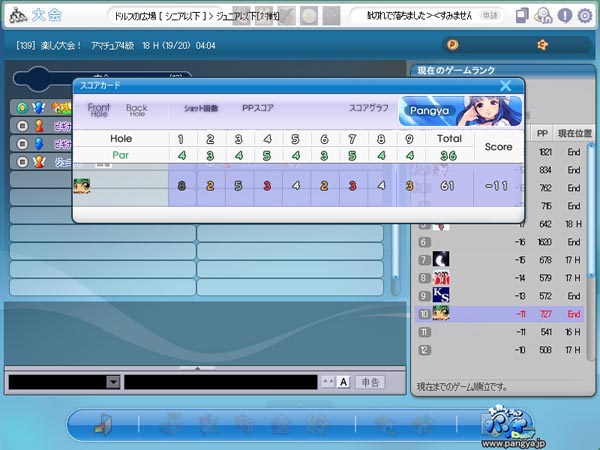Screen dimensions: 600x450
Task: Click the 申告 report button
Action: click(370, 382)
